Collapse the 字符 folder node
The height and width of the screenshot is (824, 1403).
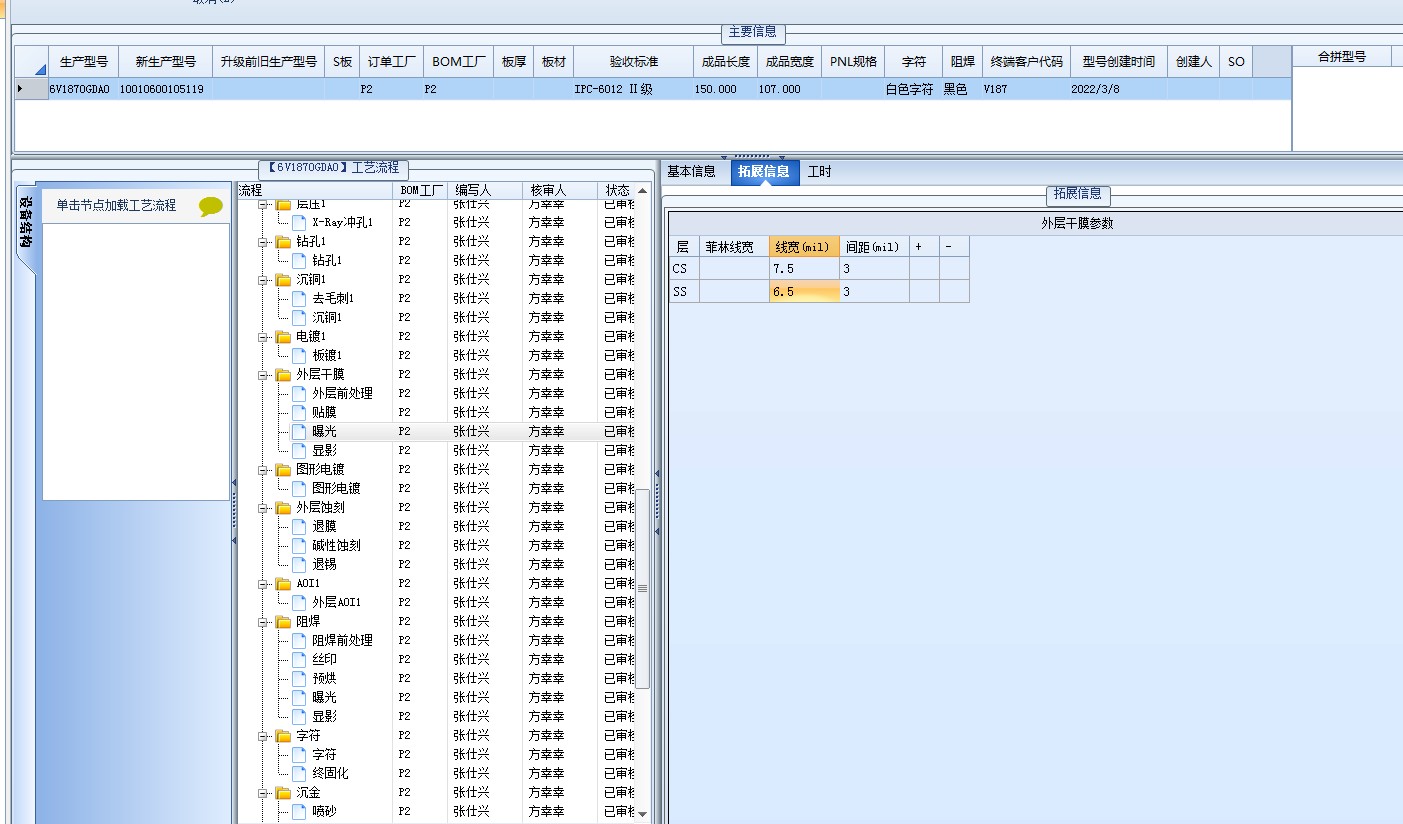(x=264, y=736)
